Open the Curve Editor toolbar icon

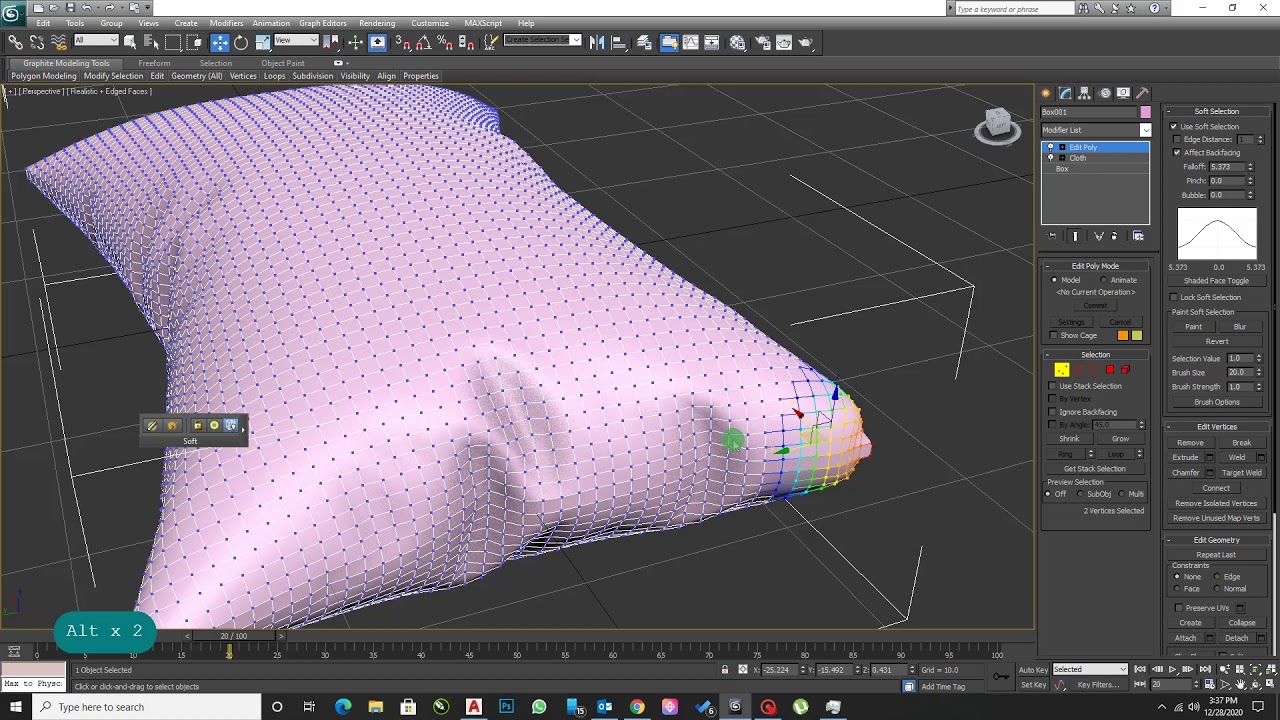[x=689, y=42]
